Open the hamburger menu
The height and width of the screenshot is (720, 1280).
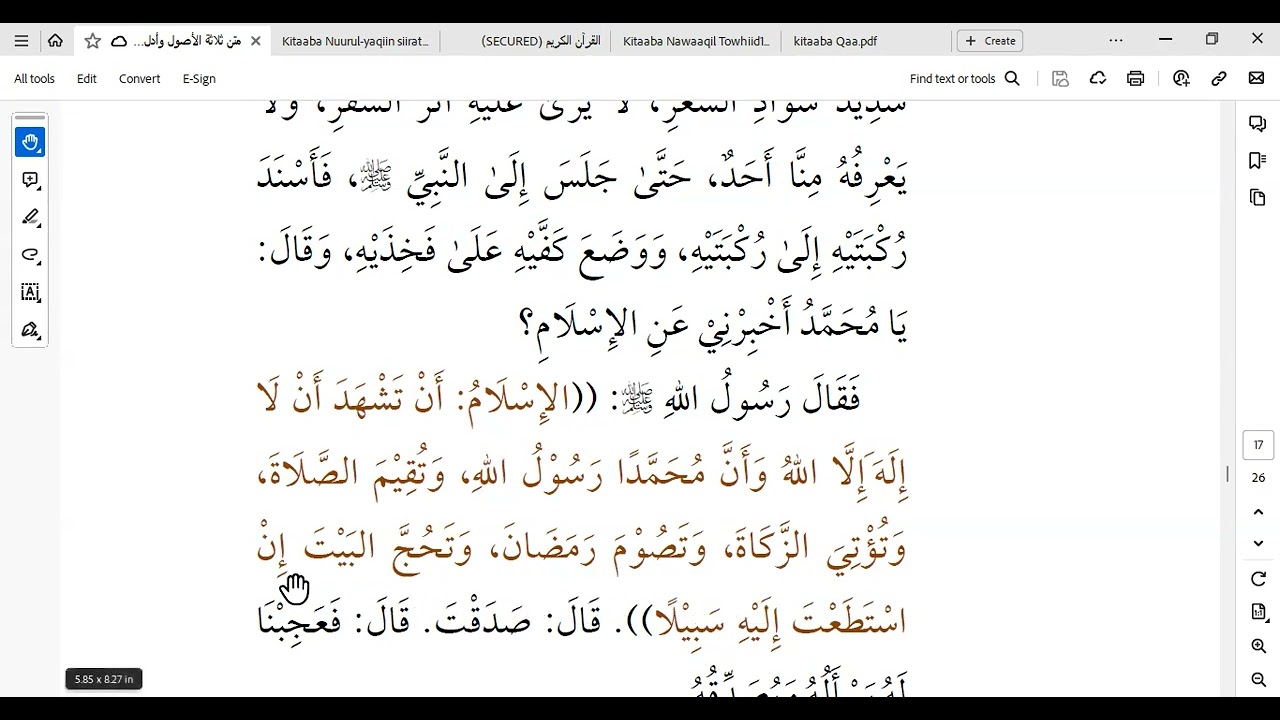[21, 41]
